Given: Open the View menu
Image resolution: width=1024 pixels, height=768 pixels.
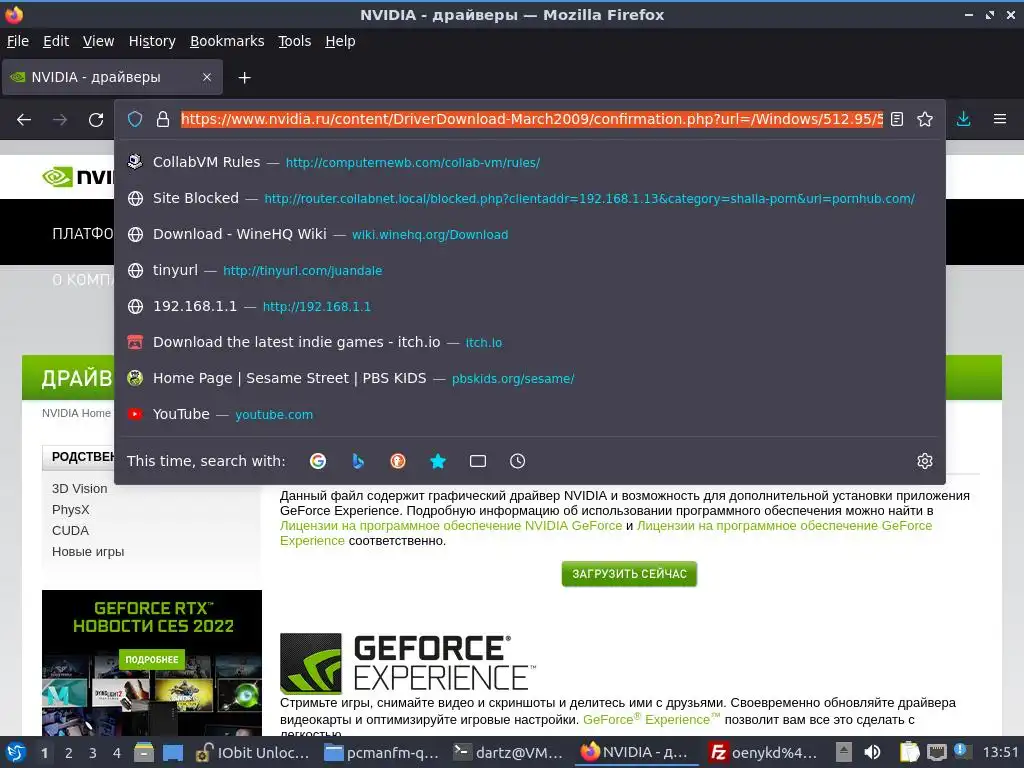Looking at the screenshot, I should click(x=98, y=41).
